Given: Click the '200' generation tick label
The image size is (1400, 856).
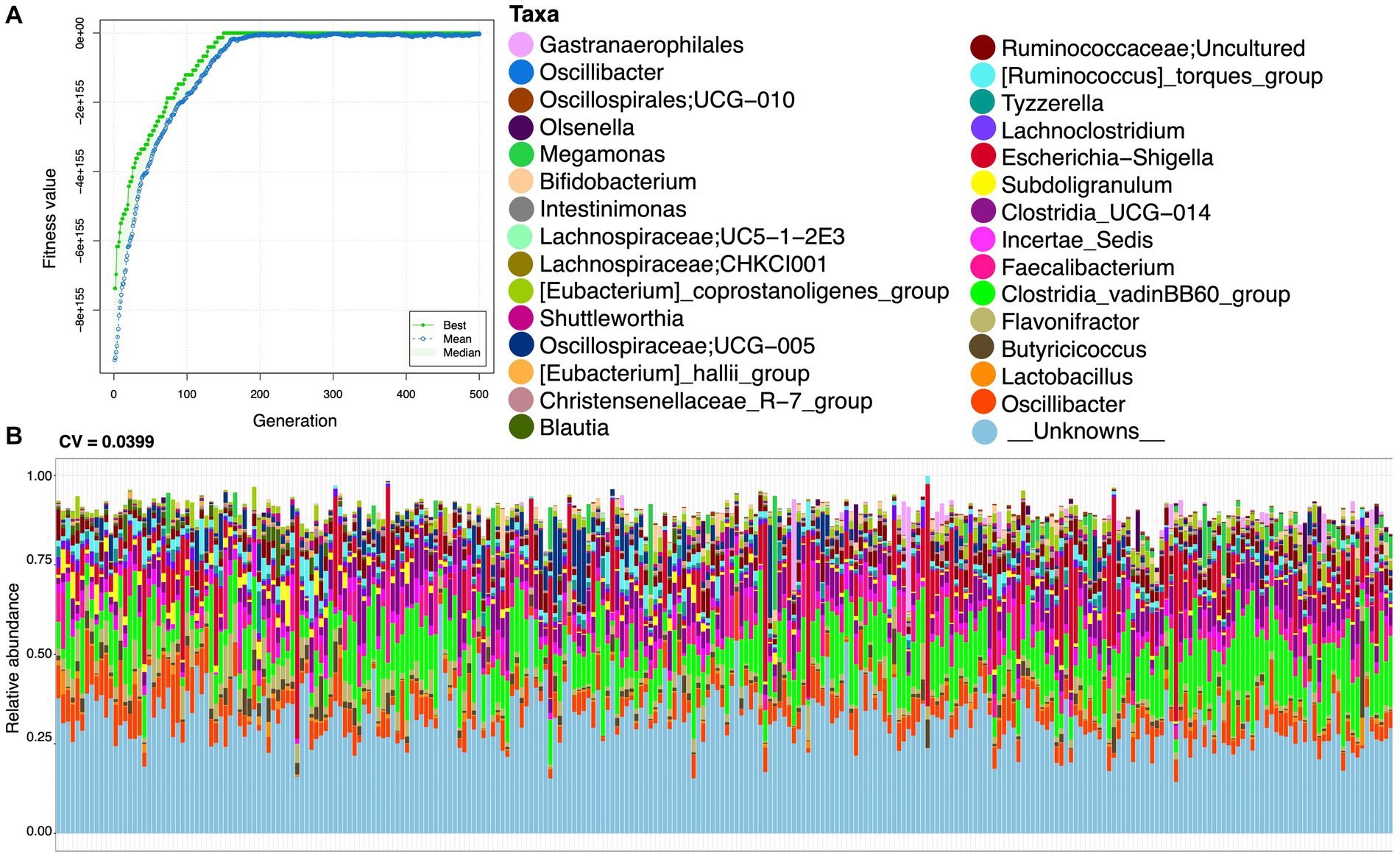Looking at the screenshot, I should (x=260, y=395).
